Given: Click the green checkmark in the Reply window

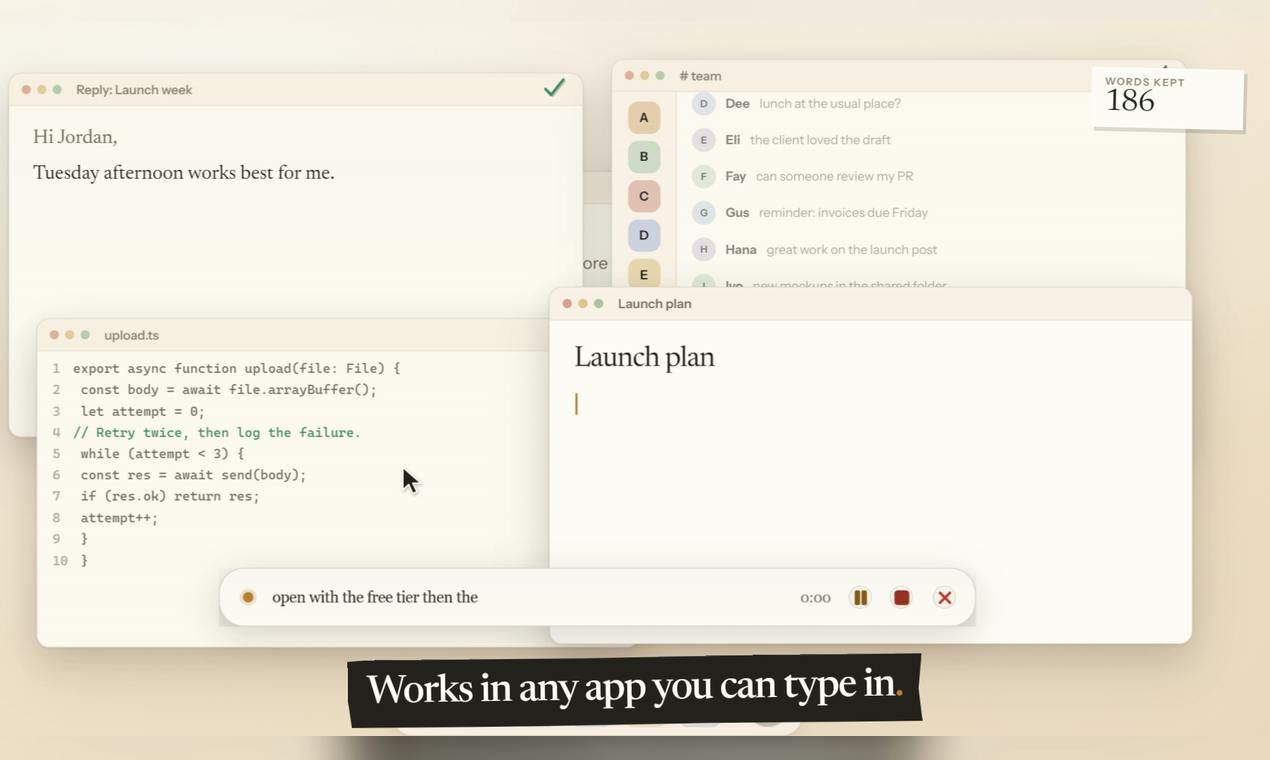Looking at the screenshot, I should click(x=554, y=88).
